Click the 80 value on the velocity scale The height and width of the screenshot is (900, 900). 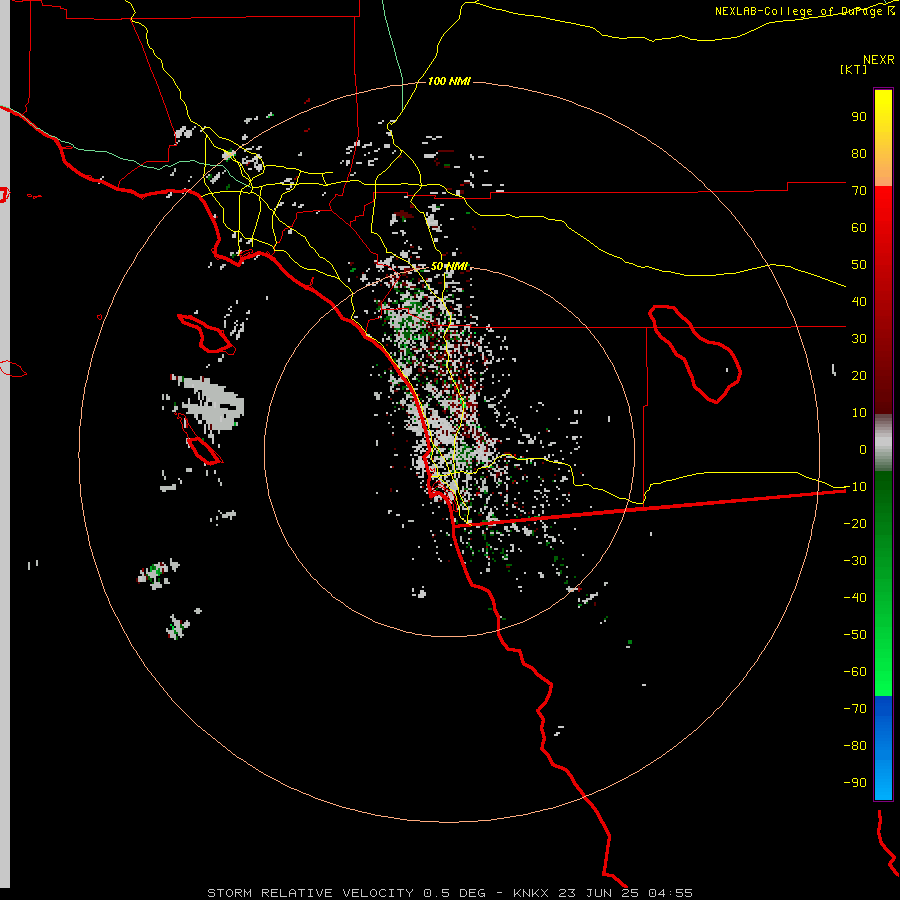859,154
